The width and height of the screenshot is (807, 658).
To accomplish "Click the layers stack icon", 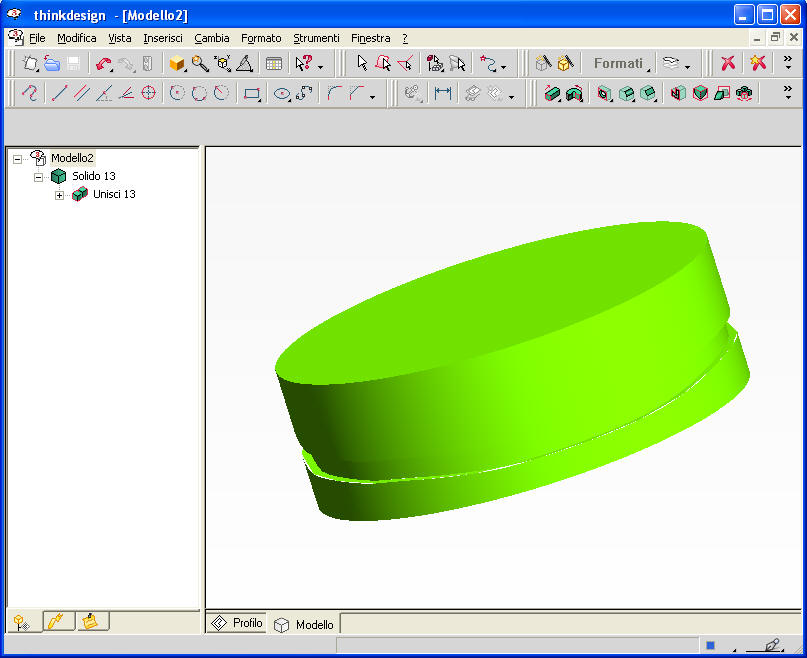I will (x=671, y=63).
